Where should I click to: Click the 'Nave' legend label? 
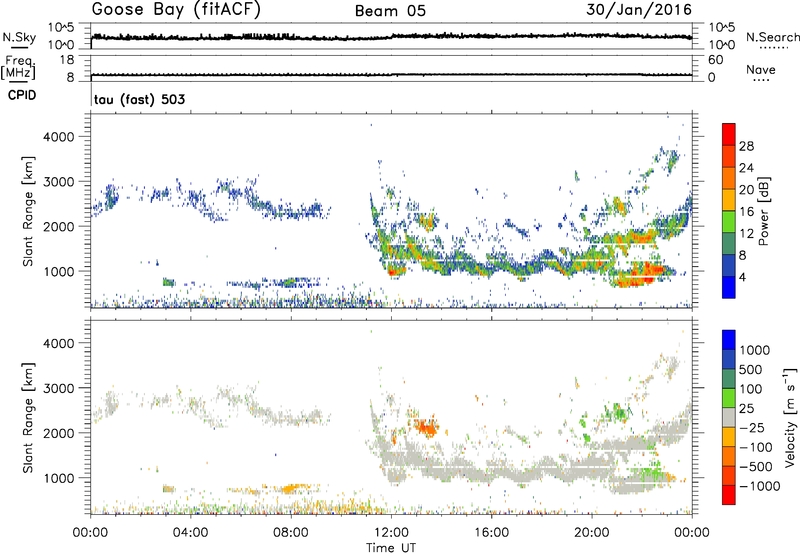(761, 69)
